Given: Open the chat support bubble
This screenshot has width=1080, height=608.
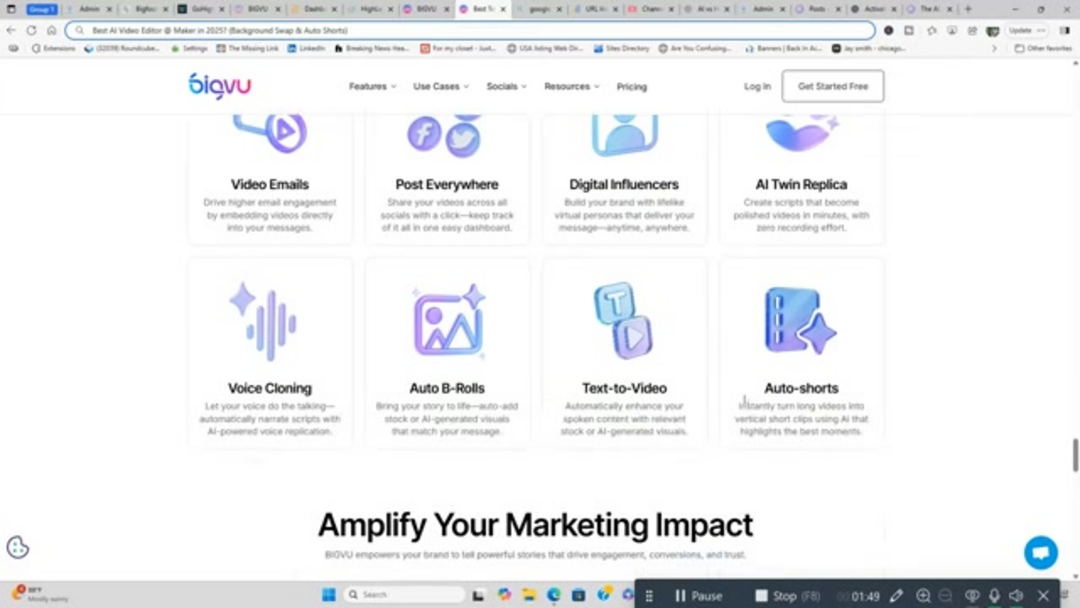Looking at the screenshot, I should (x=1040, y=552).
